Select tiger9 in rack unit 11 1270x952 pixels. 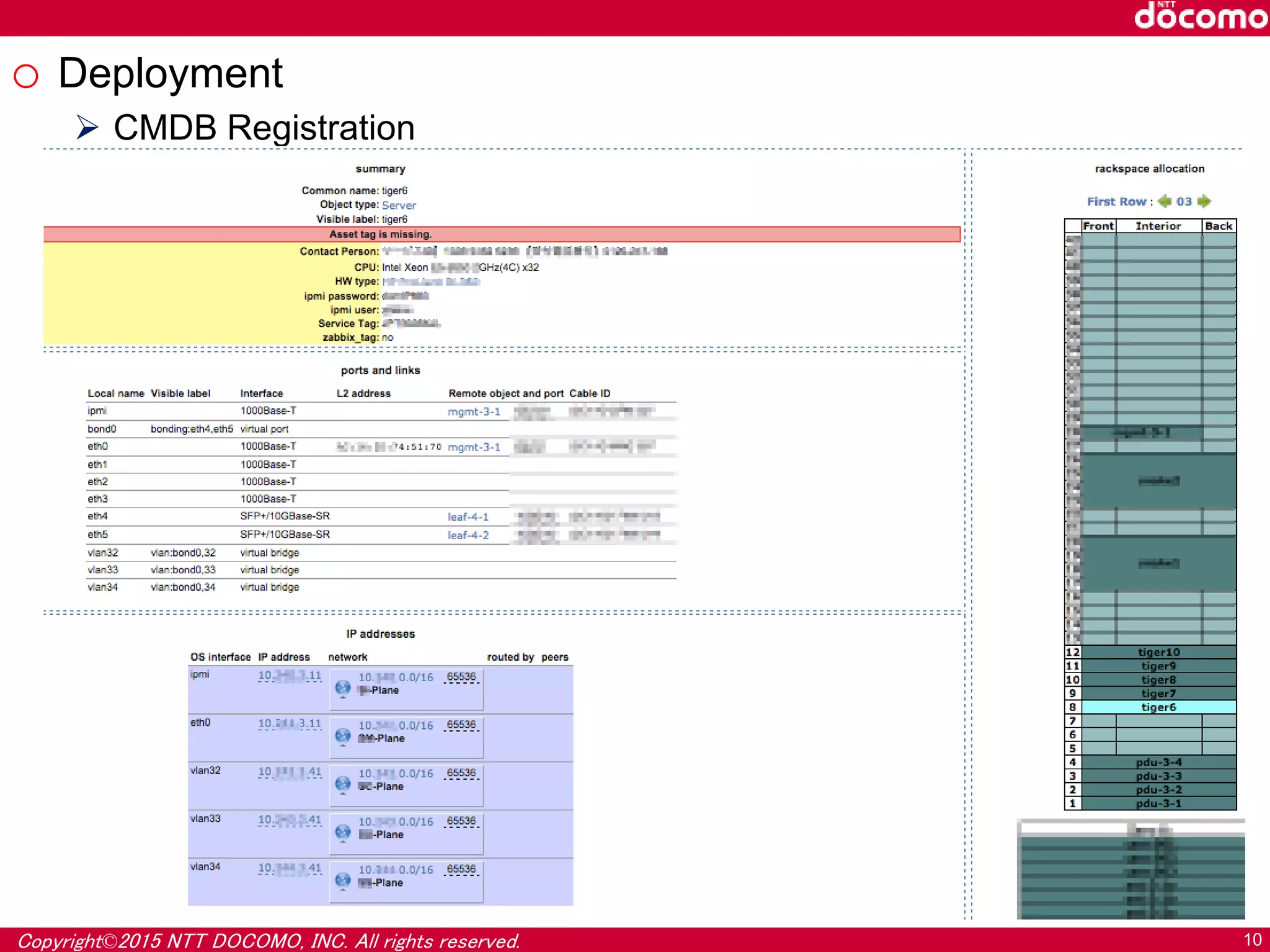1158,666
